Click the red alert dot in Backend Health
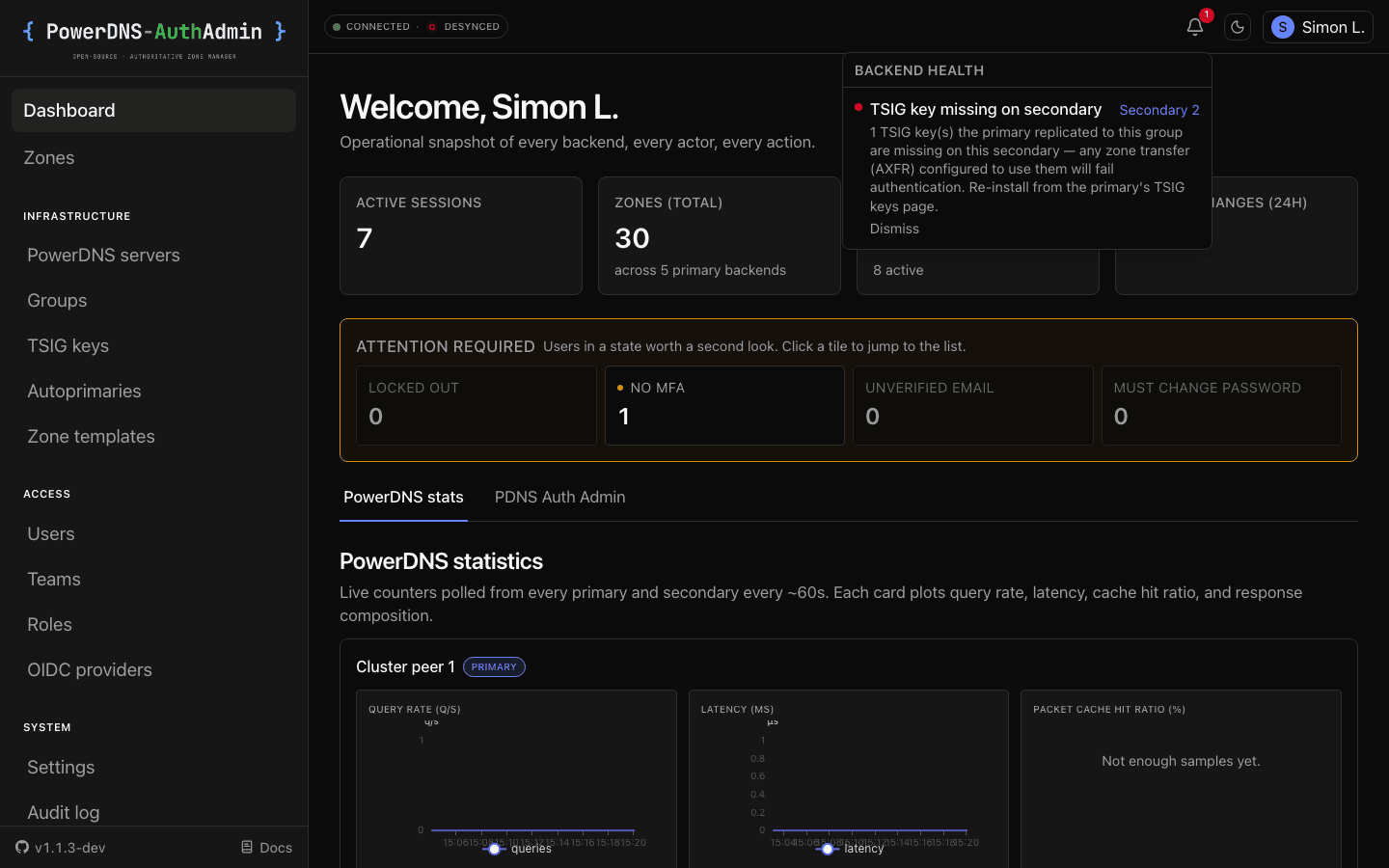The height and width of the screenshot is (868, 1389). click(x=858, y=107)
